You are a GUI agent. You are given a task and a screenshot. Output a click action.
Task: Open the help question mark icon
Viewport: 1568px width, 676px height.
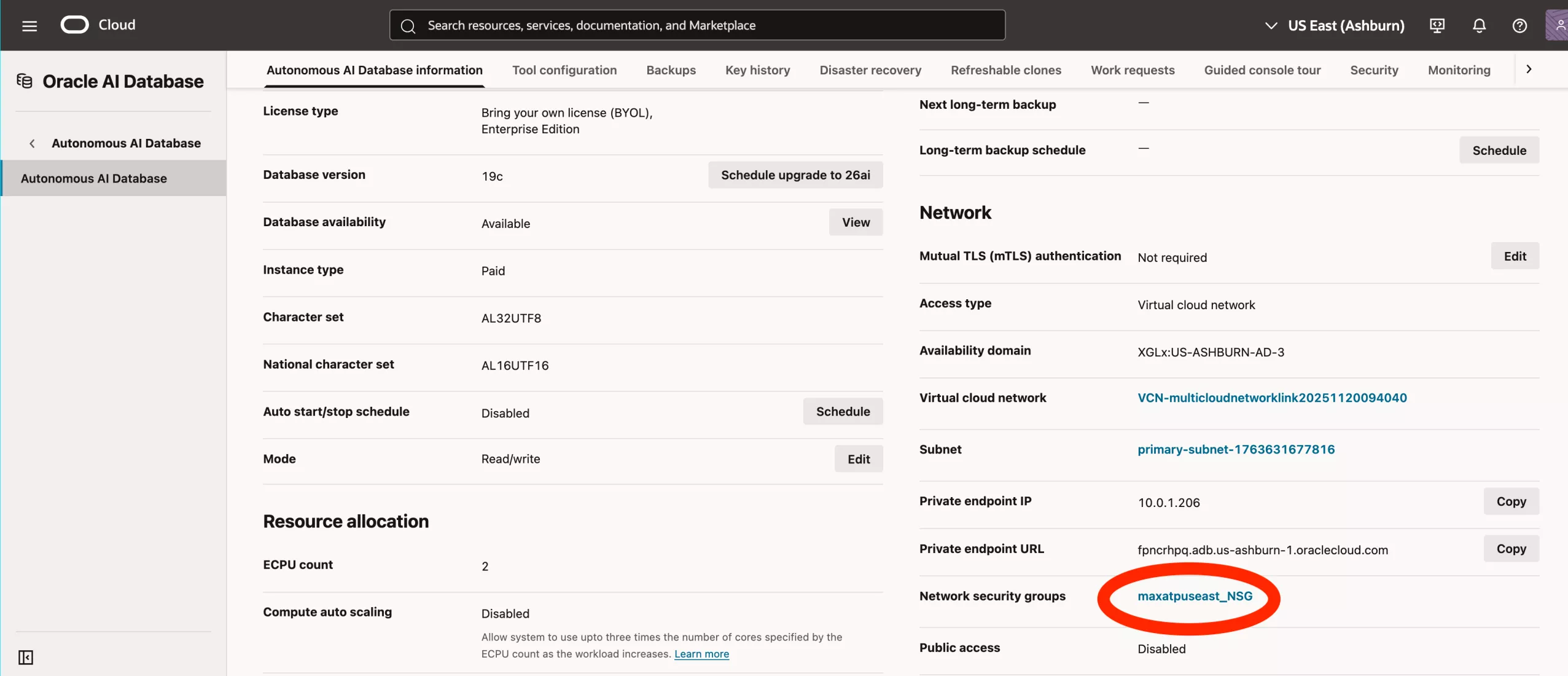pyautogui.click(x=1519, y=25)
